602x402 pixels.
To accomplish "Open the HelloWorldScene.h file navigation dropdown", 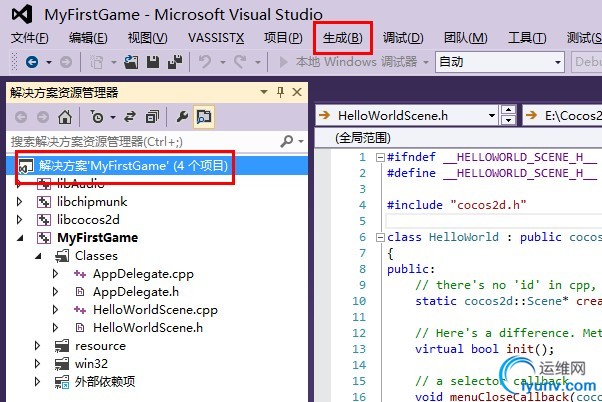I will 491,116.
